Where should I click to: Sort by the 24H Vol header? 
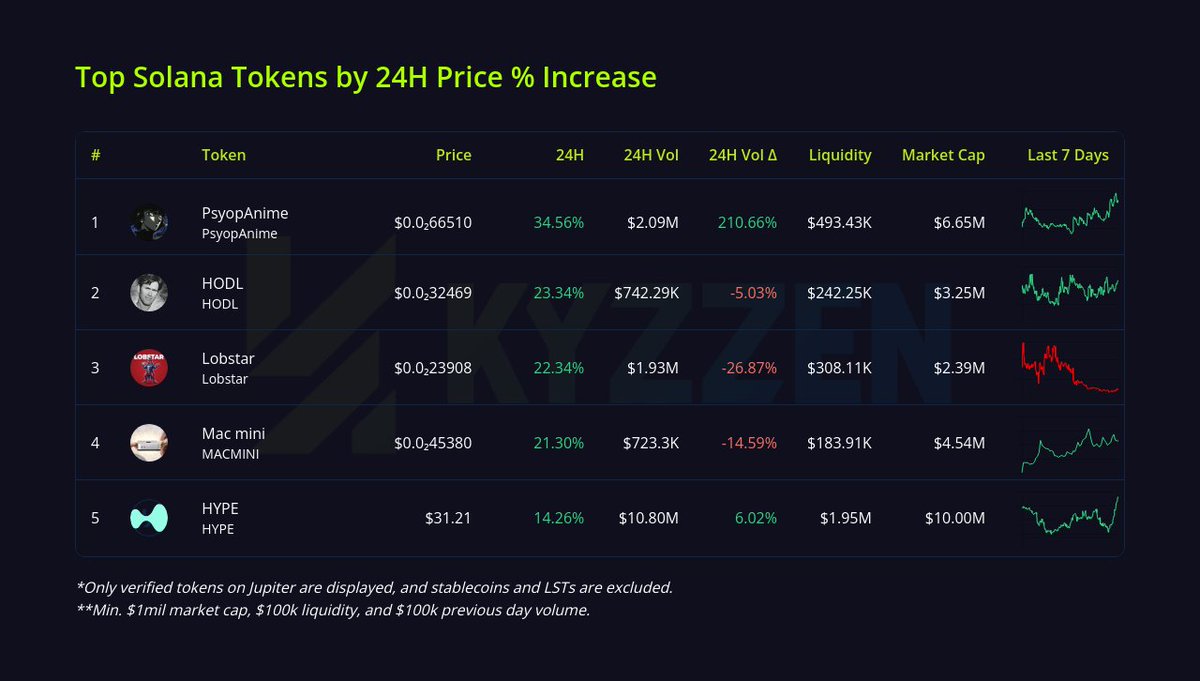tap(650, 155)
